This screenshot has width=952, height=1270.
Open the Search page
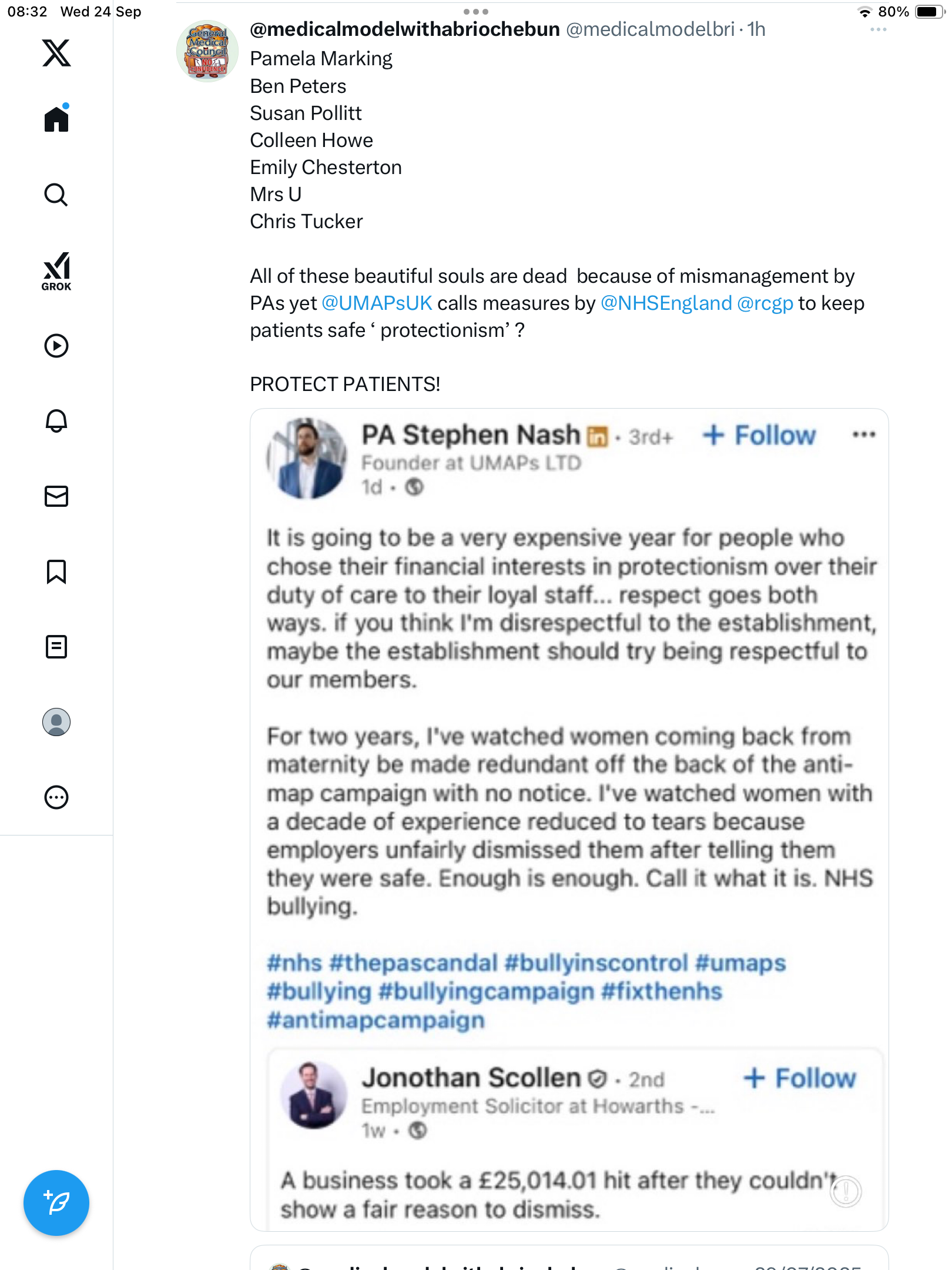[x=56, y=195]
